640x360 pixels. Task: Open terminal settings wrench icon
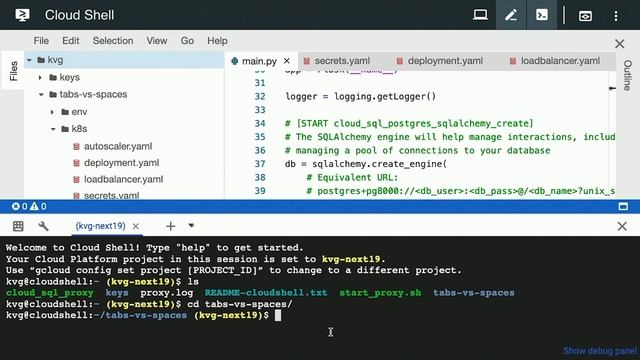(43, 226)
